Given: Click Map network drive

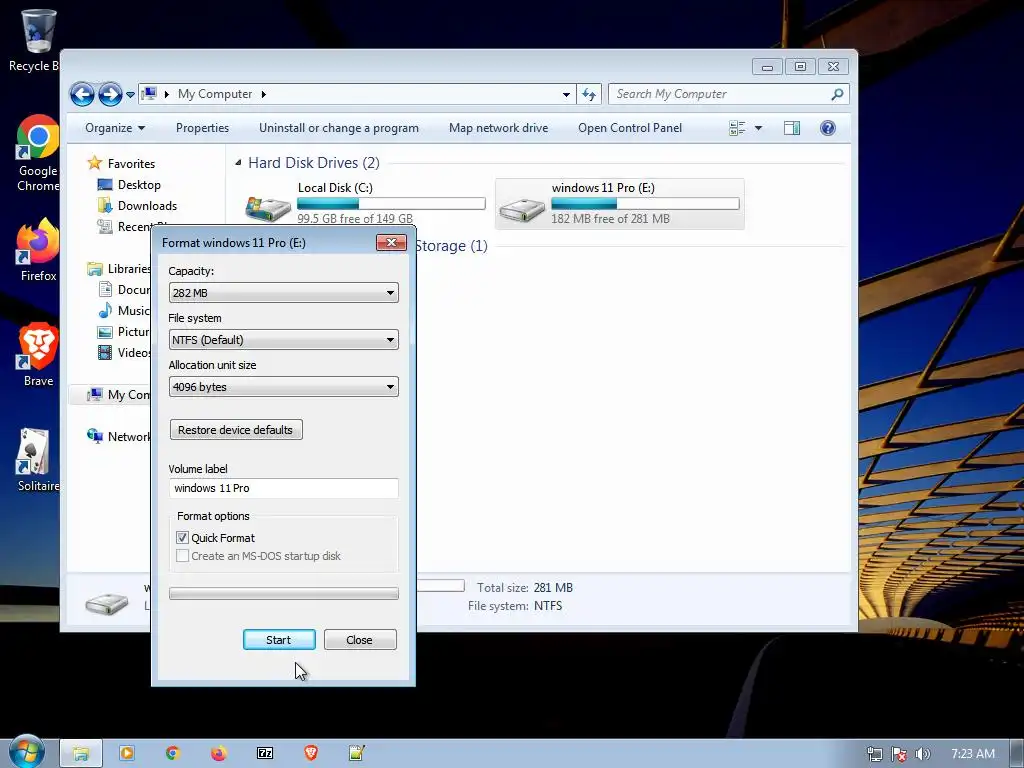Looking at the screenshot, I should click(498, 128).
